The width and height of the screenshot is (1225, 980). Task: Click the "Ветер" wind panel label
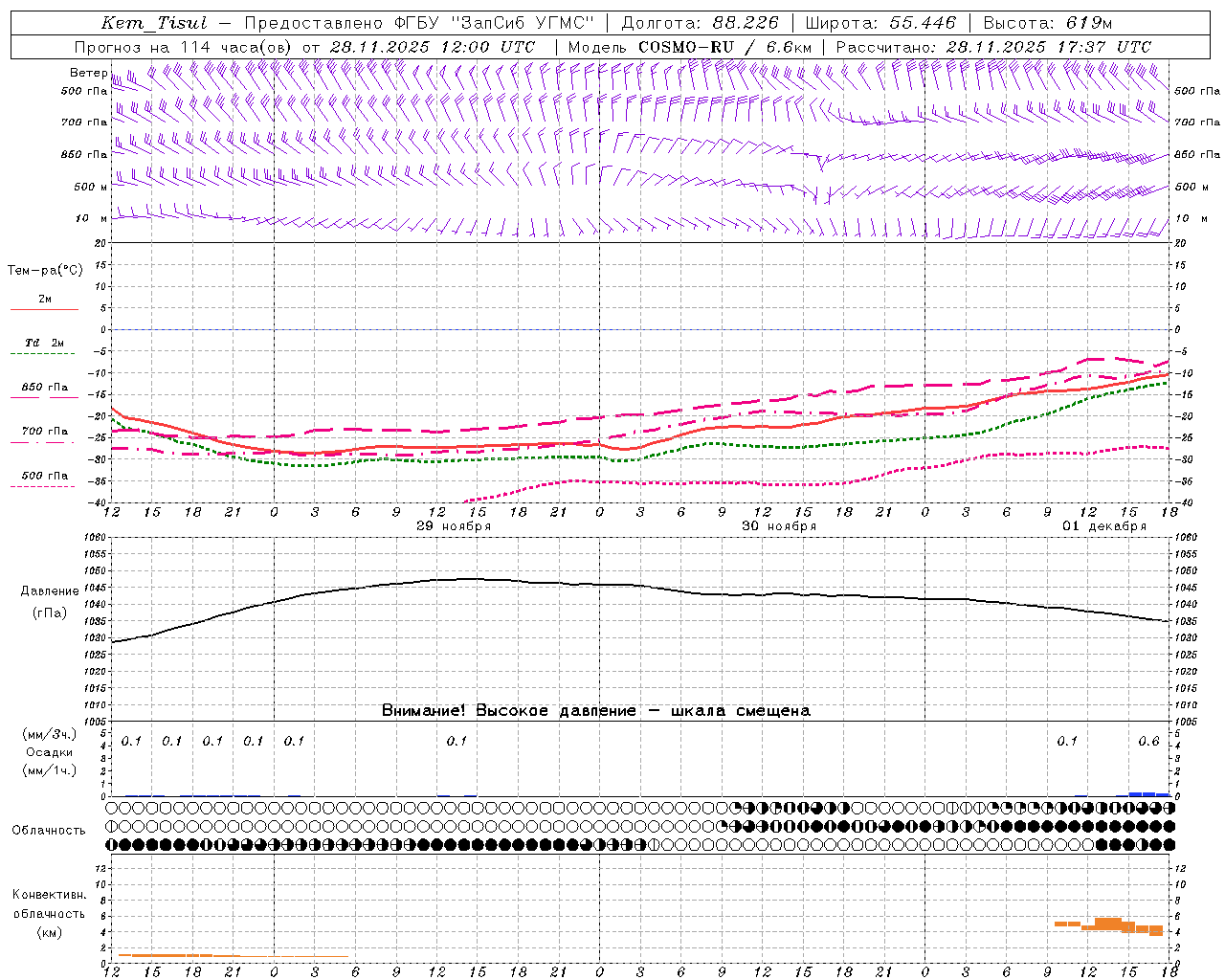click(89, 73)
